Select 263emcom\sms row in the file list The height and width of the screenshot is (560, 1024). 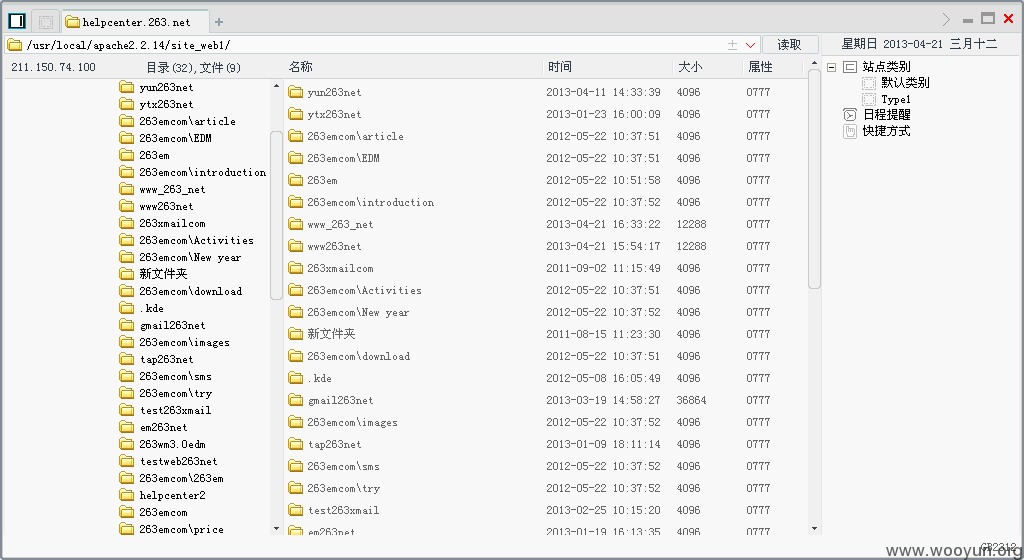coord(546,466)
